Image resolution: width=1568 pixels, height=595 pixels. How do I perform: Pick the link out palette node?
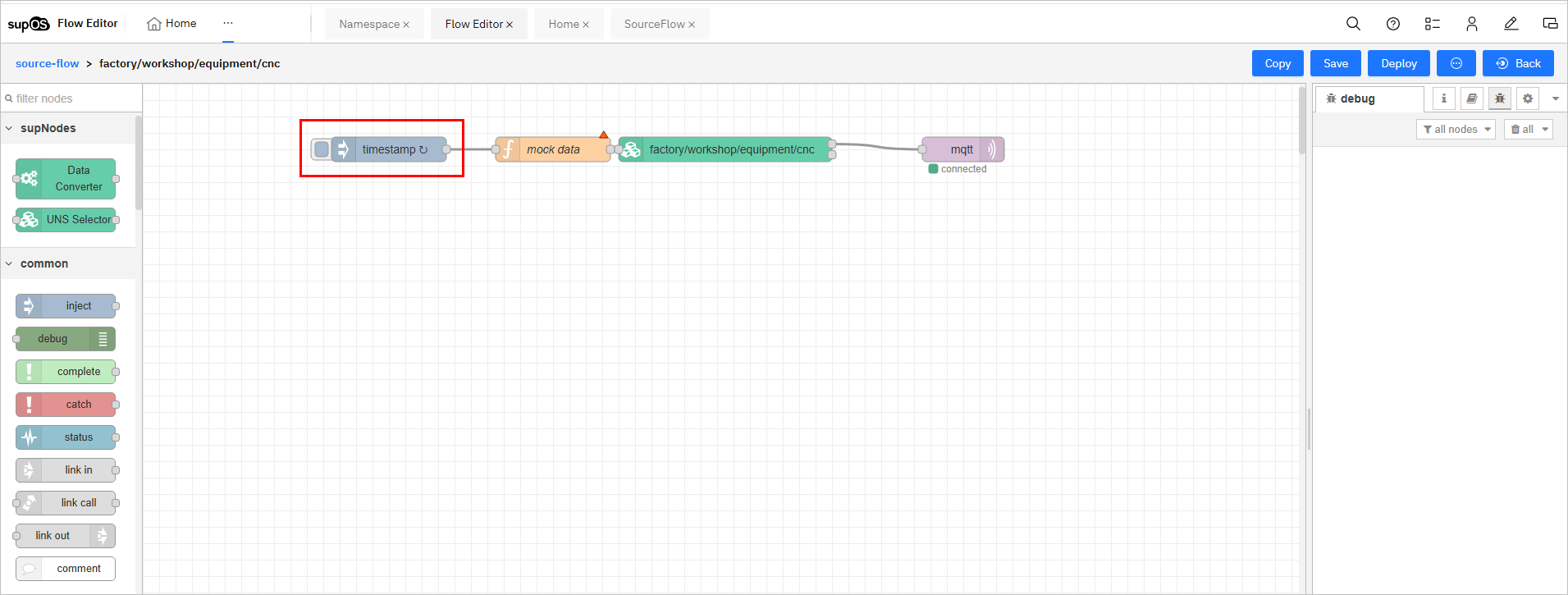point(66,536)
